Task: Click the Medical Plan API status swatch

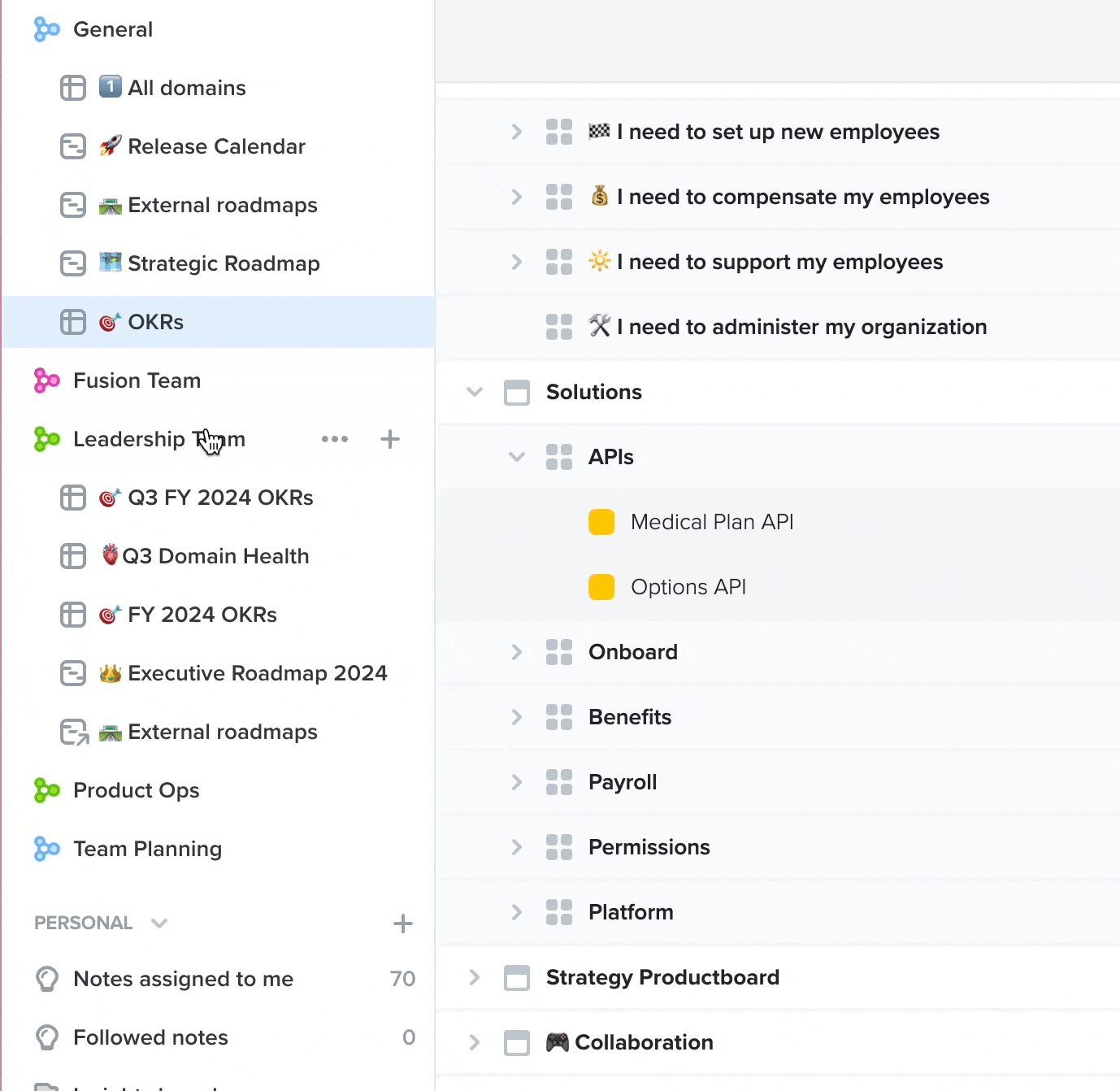Action: pos(601,521)
